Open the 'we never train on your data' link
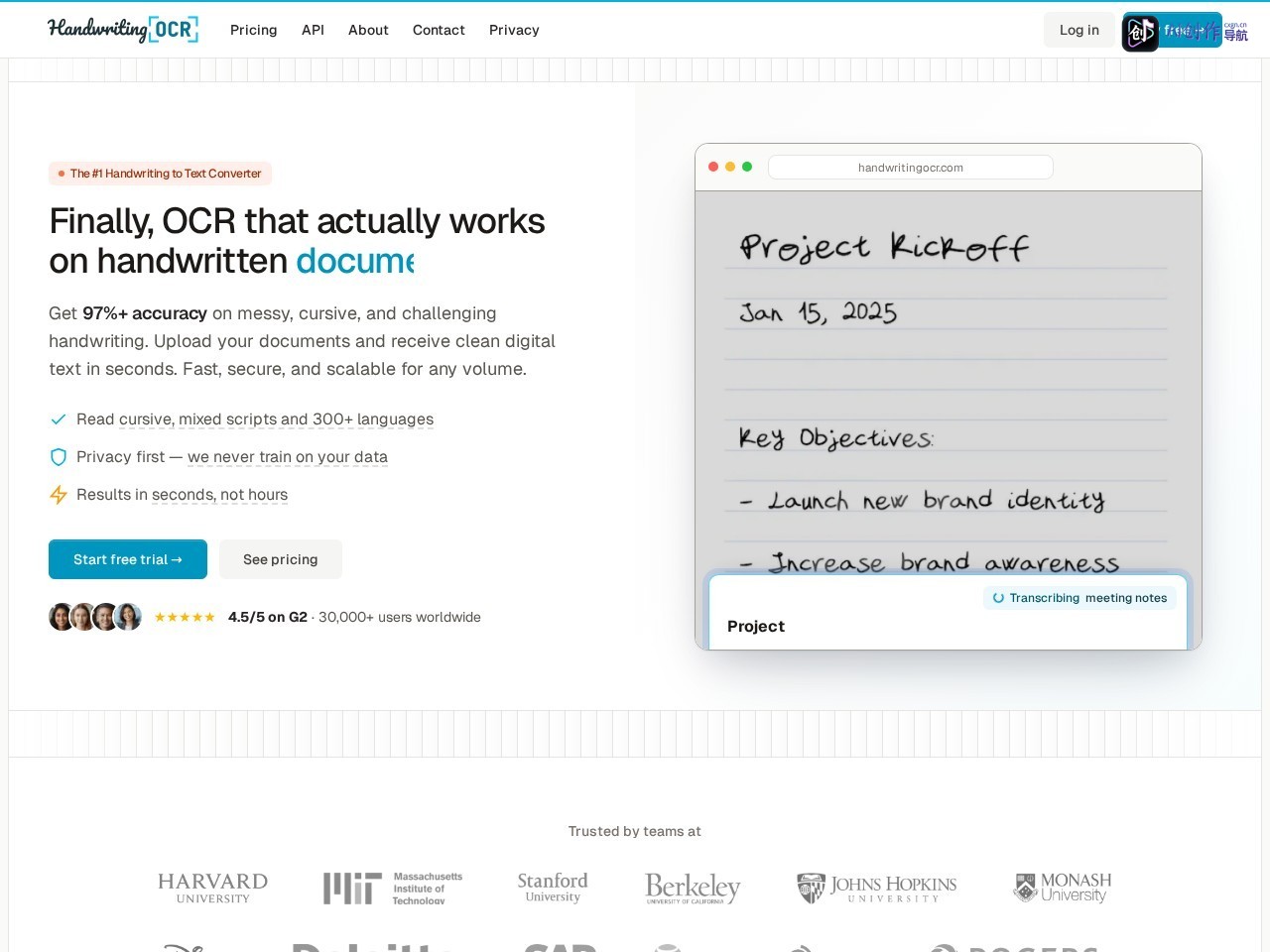 tap(288, 457)
